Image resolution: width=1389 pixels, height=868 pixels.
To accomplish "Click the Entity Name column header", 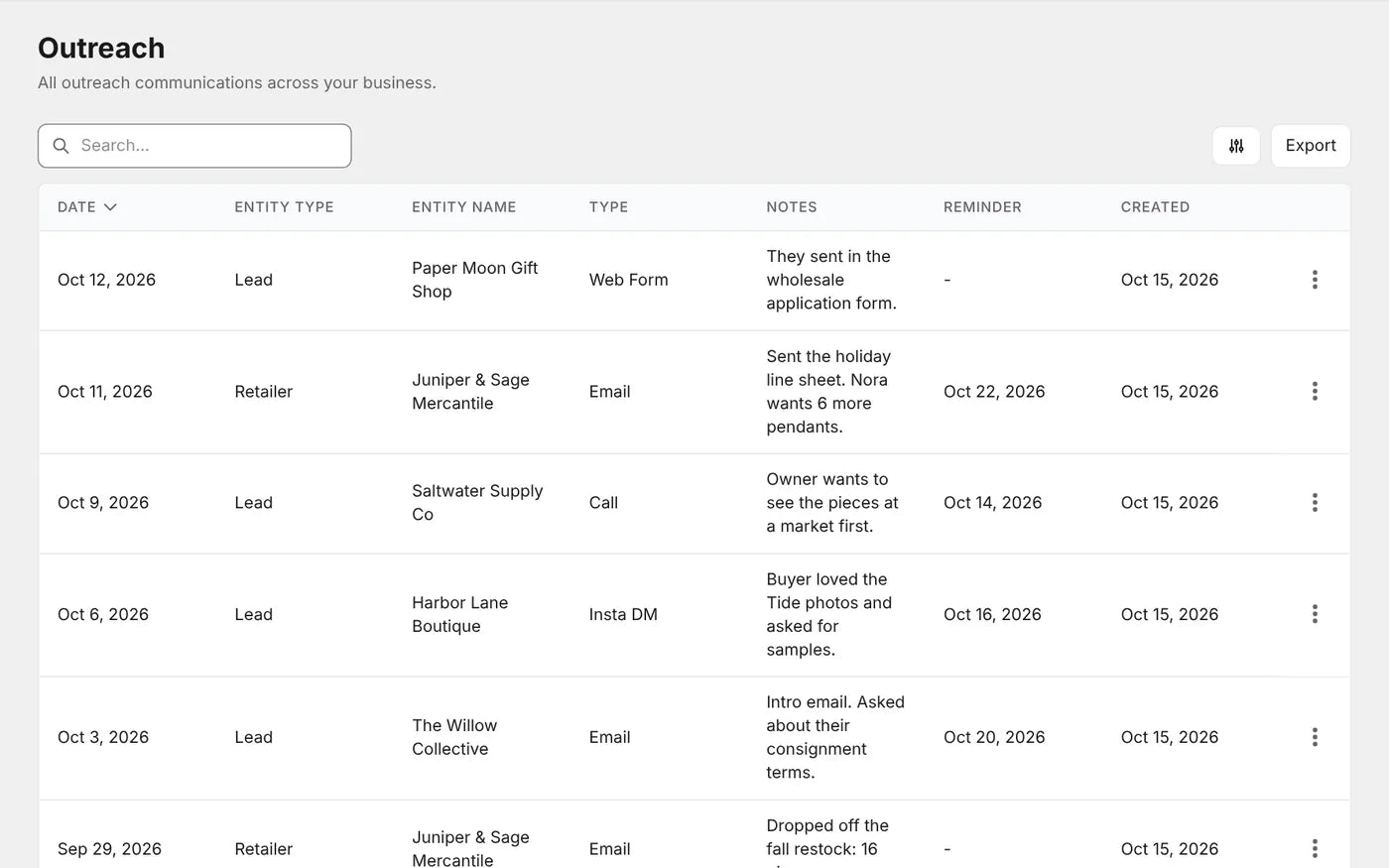I will click(464, 207).
